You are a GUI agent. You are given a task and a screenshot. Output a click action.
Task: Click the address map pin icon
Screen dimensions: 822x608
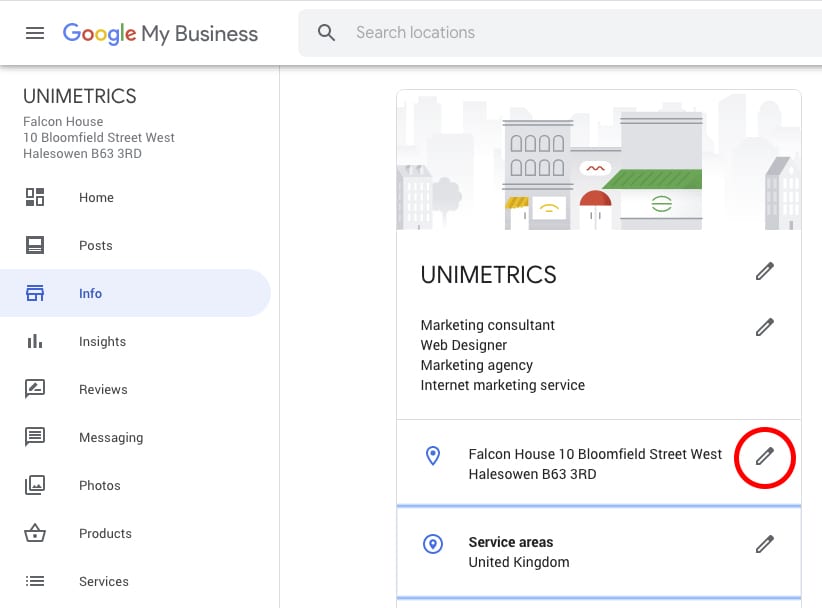(x=433, y=455)
